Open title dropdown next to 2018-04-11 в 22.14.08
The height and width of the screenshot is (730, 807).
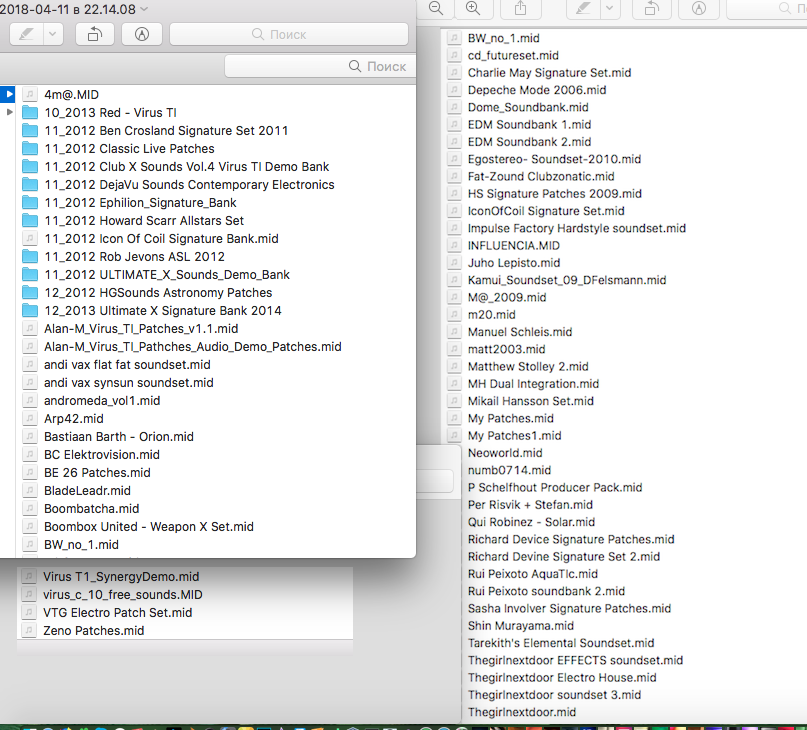tap(144, 9)
